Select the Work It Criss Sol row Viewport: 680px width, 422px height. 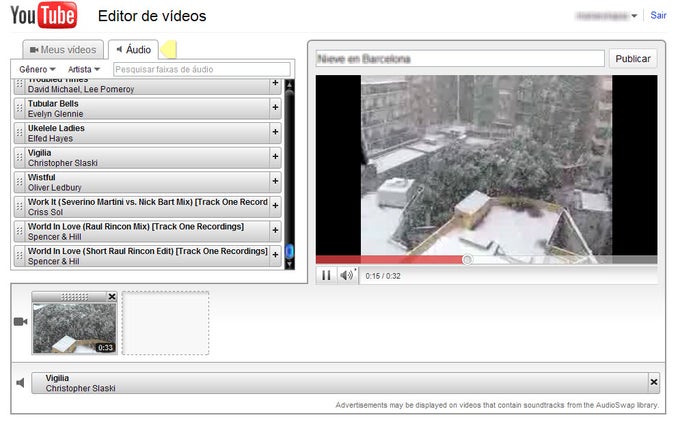tap(147, 207)
